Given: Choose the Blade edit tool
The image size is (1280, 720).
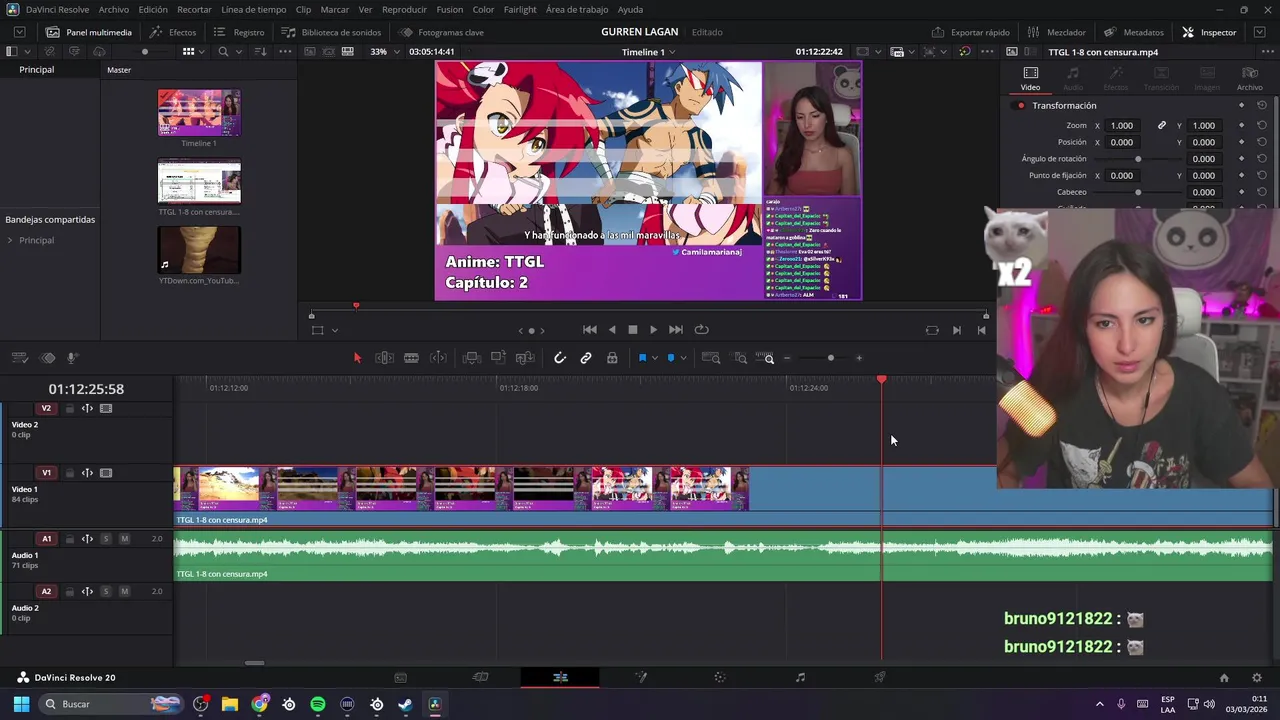Looking at the screenshot, I should click(x=411, y=358).
